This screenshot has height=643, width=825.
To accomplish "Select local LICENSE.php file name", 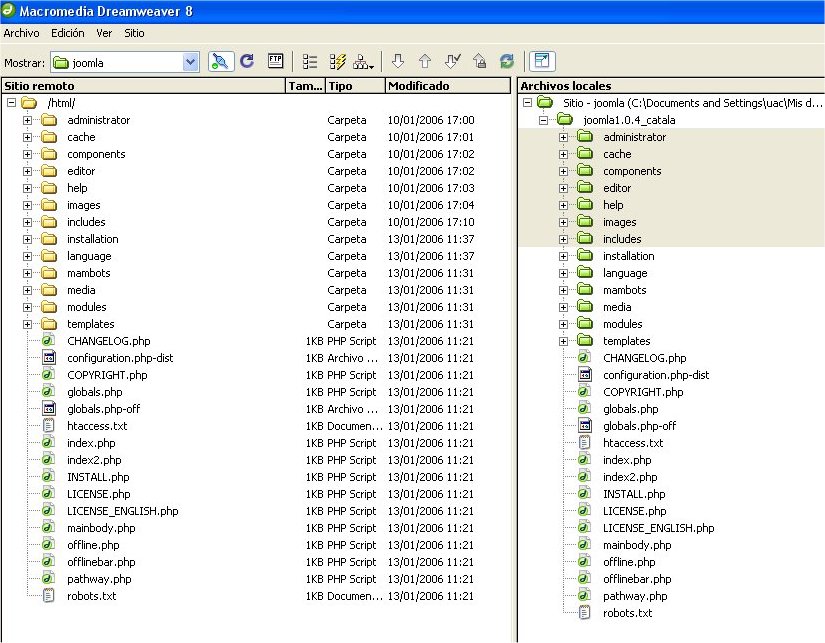I will (x=635, y=511).
